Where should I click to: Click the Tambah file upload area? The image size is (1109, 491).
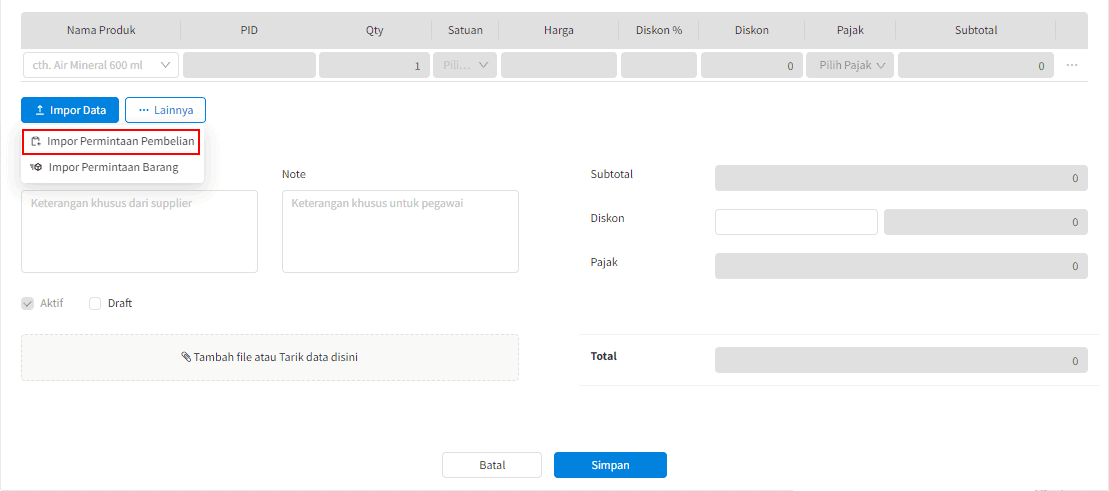[270, 357]
